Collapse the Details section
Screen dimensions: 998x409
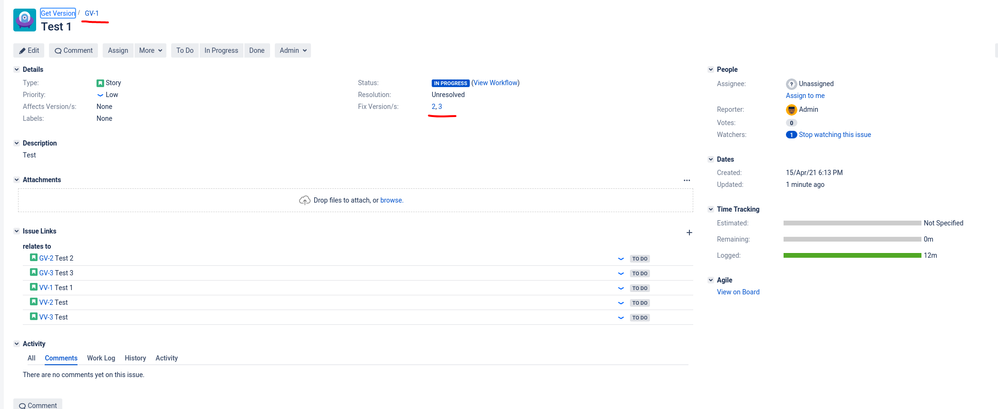[x=17, y=69]
